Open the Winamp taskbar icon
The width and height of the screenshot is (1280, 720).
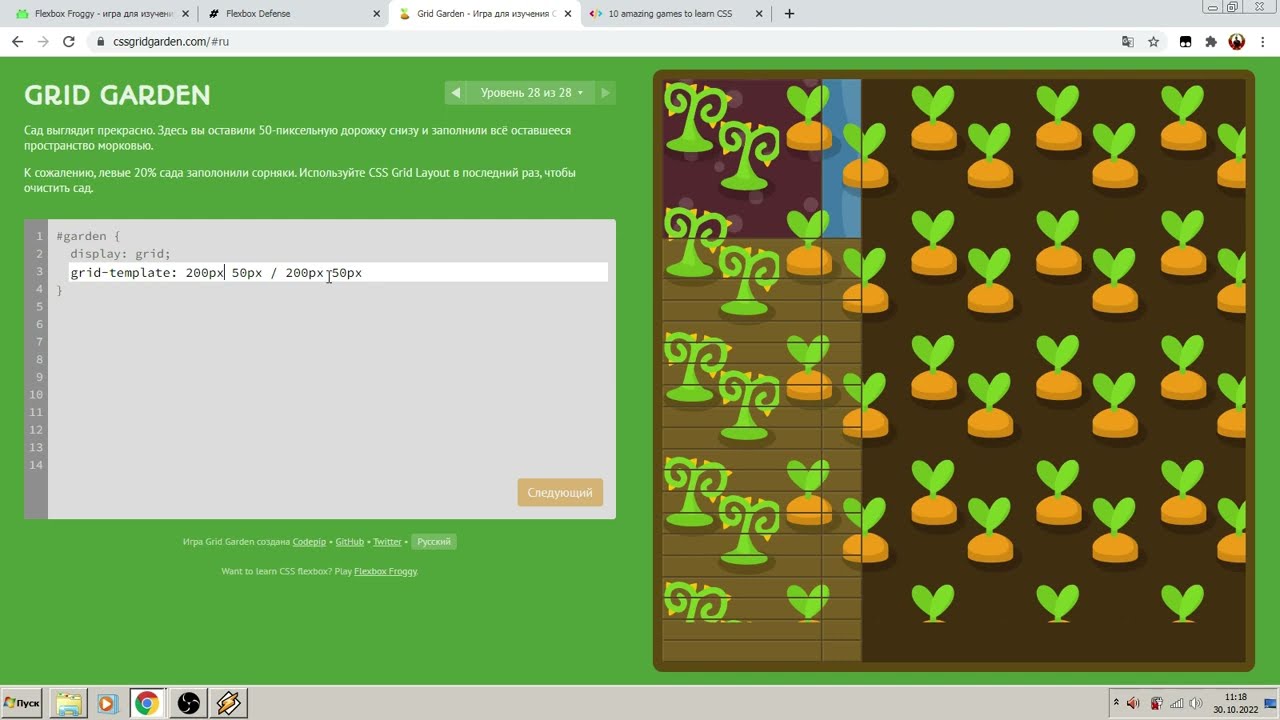click(228, 704)
